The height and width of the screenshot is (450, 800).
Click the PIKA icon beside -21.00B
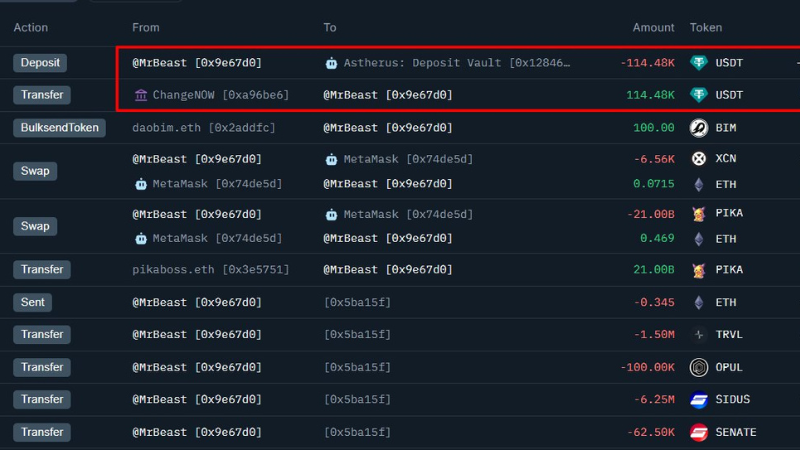pyautogui.click(x=698, y=213)
